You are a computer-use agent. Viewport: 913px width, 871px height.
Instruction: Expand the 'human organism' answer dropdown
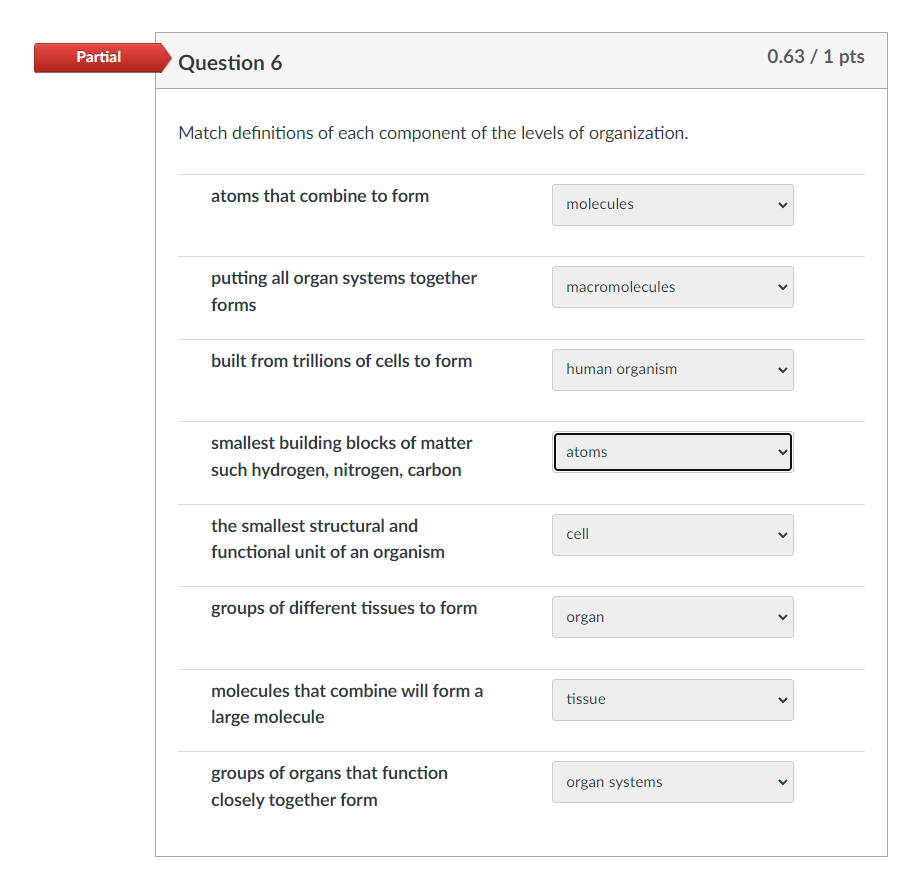672,370
